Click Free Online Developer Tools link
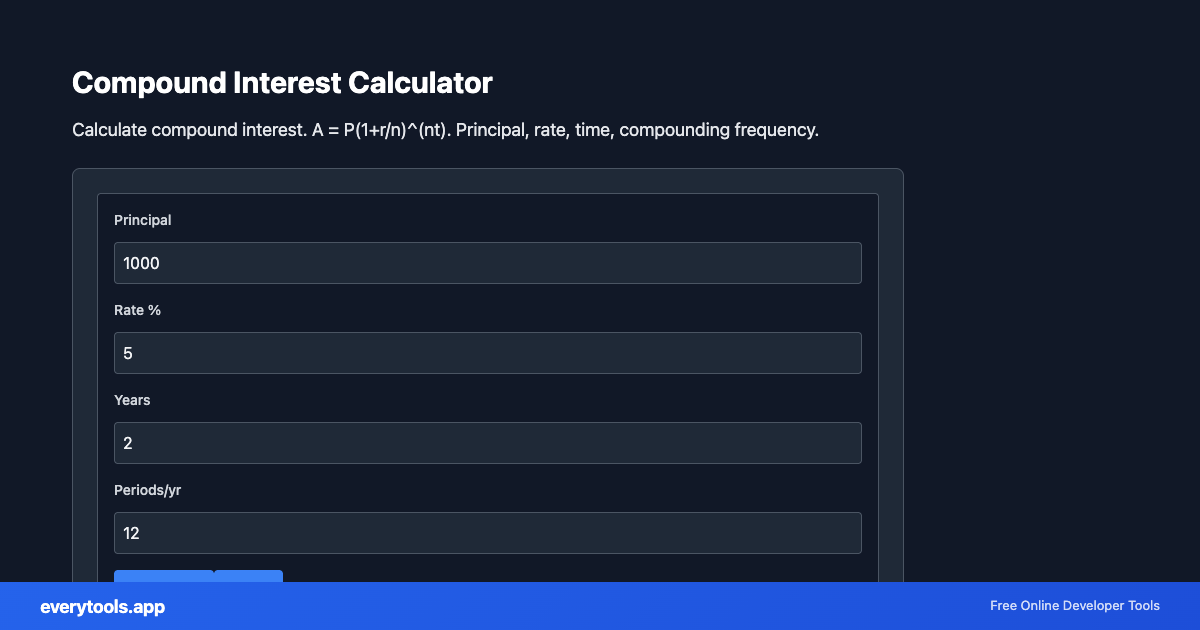This screenshot has width=1200, height=630. pyautogui.click(x=1074, y=606)
